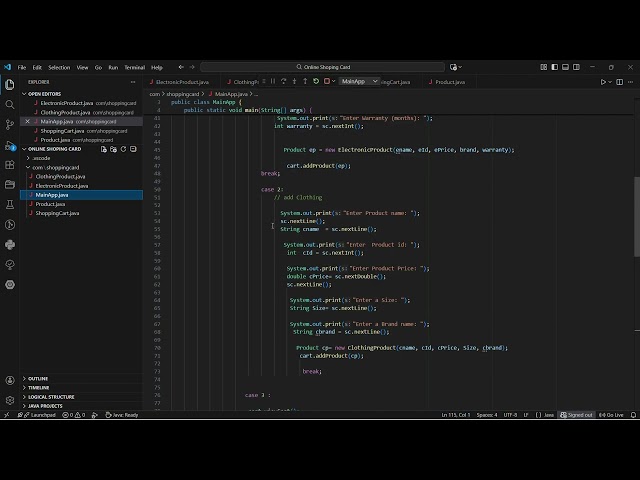The image size is (640, 480).
Task: Open the Source Control view
Action: coord(10,124)
